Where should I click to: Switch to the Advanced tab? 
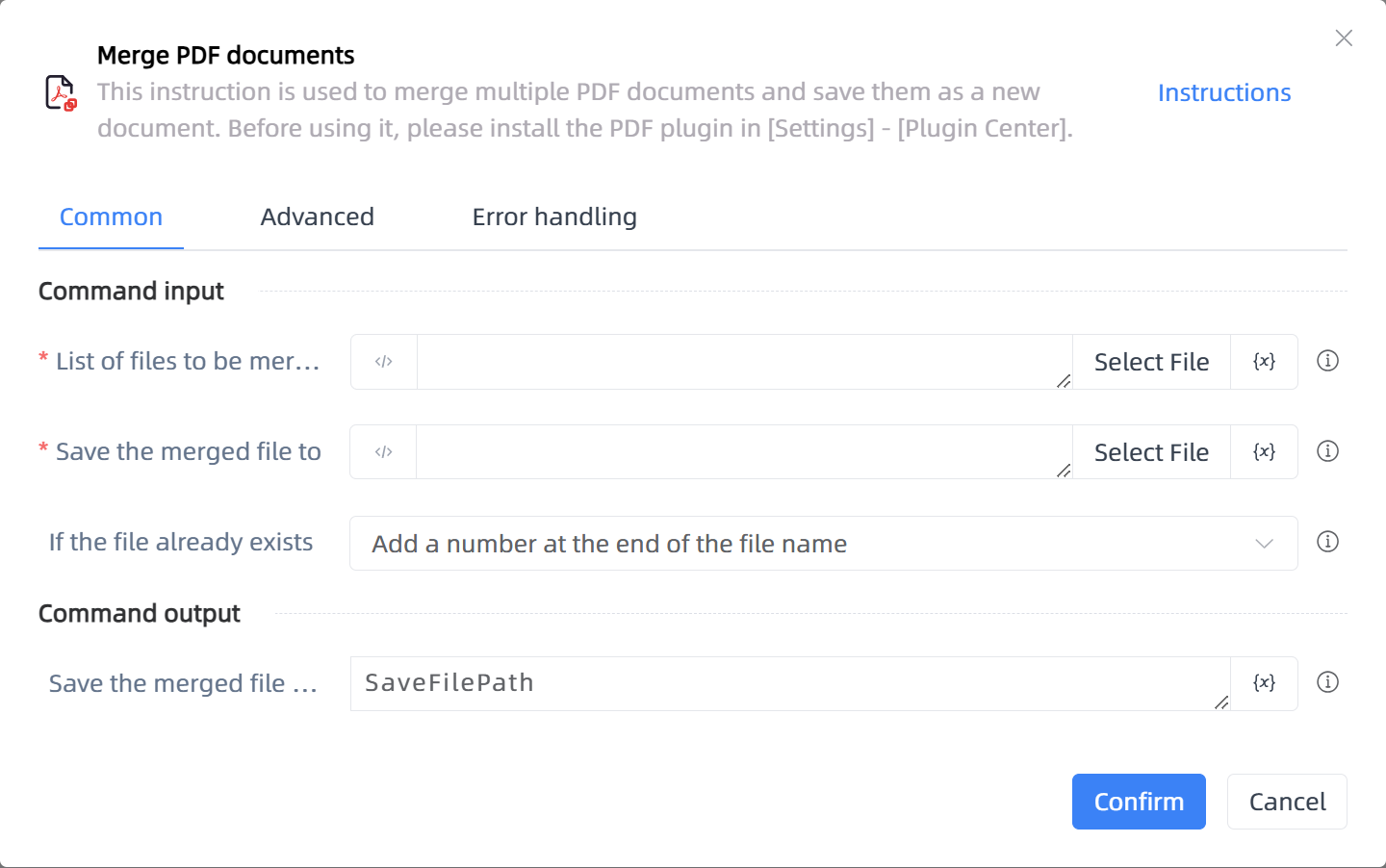click(x=318, y=217)
